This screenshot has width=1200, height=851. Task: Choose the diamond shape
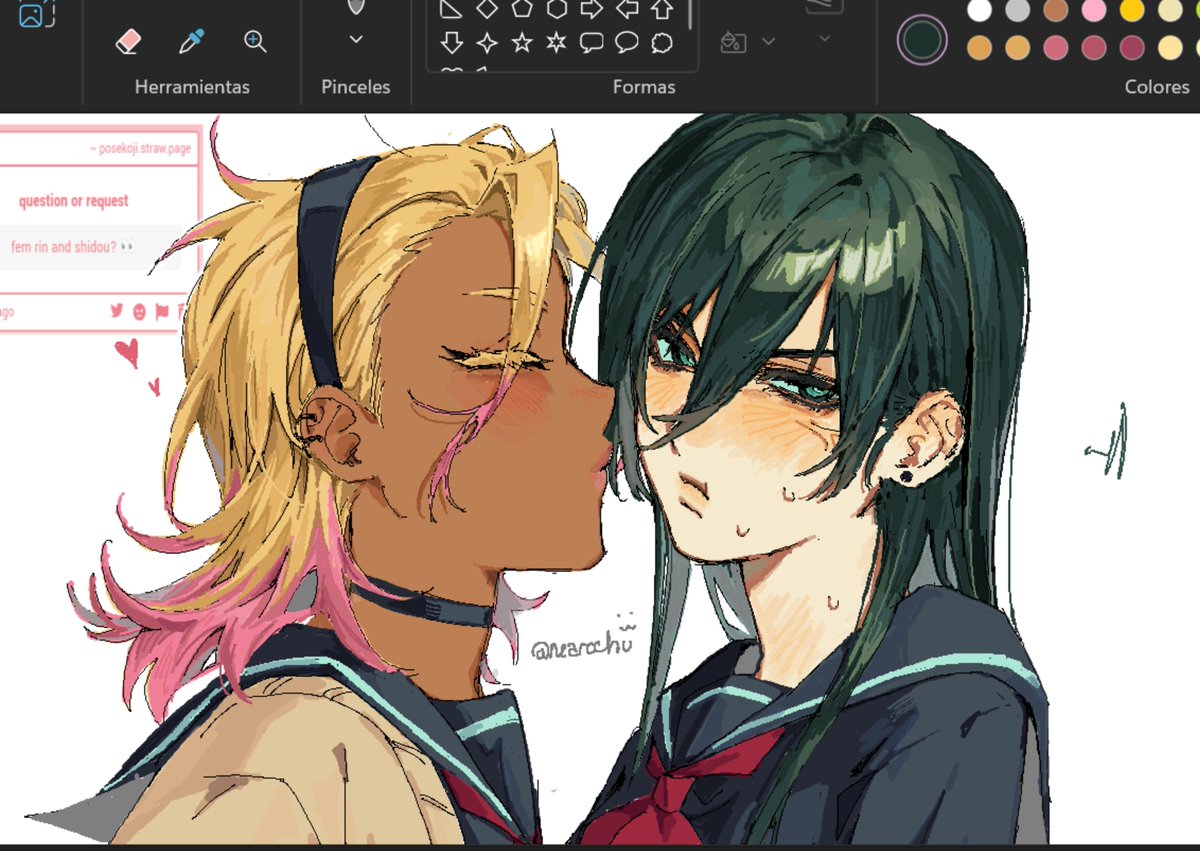coord(487,9)
